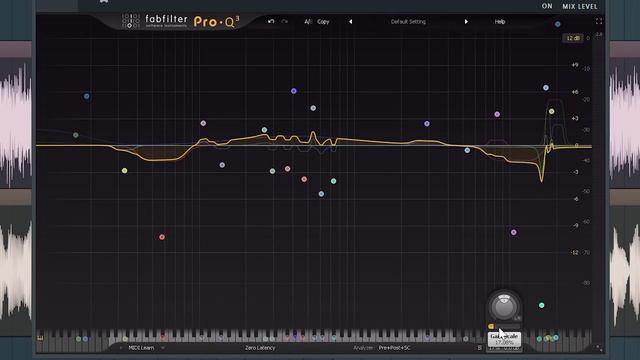Open the 12 dB display range dropdown
The width and height of the screenshot is (640, 360).
[x=573, y=38]
